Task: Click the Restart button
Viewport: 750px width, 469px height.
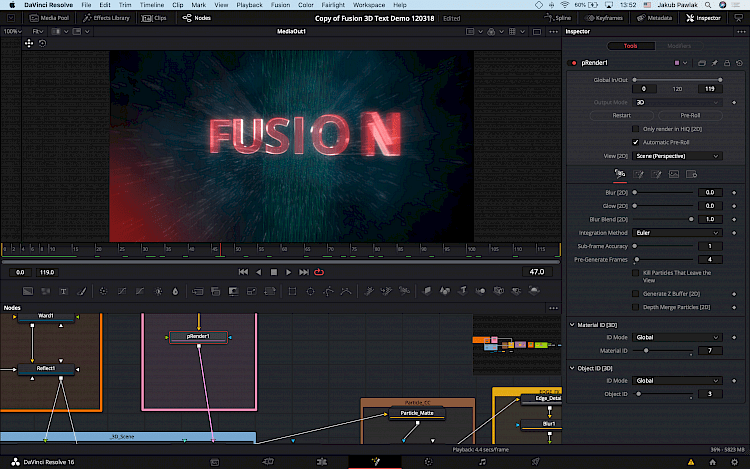Action: coord(621,115)
